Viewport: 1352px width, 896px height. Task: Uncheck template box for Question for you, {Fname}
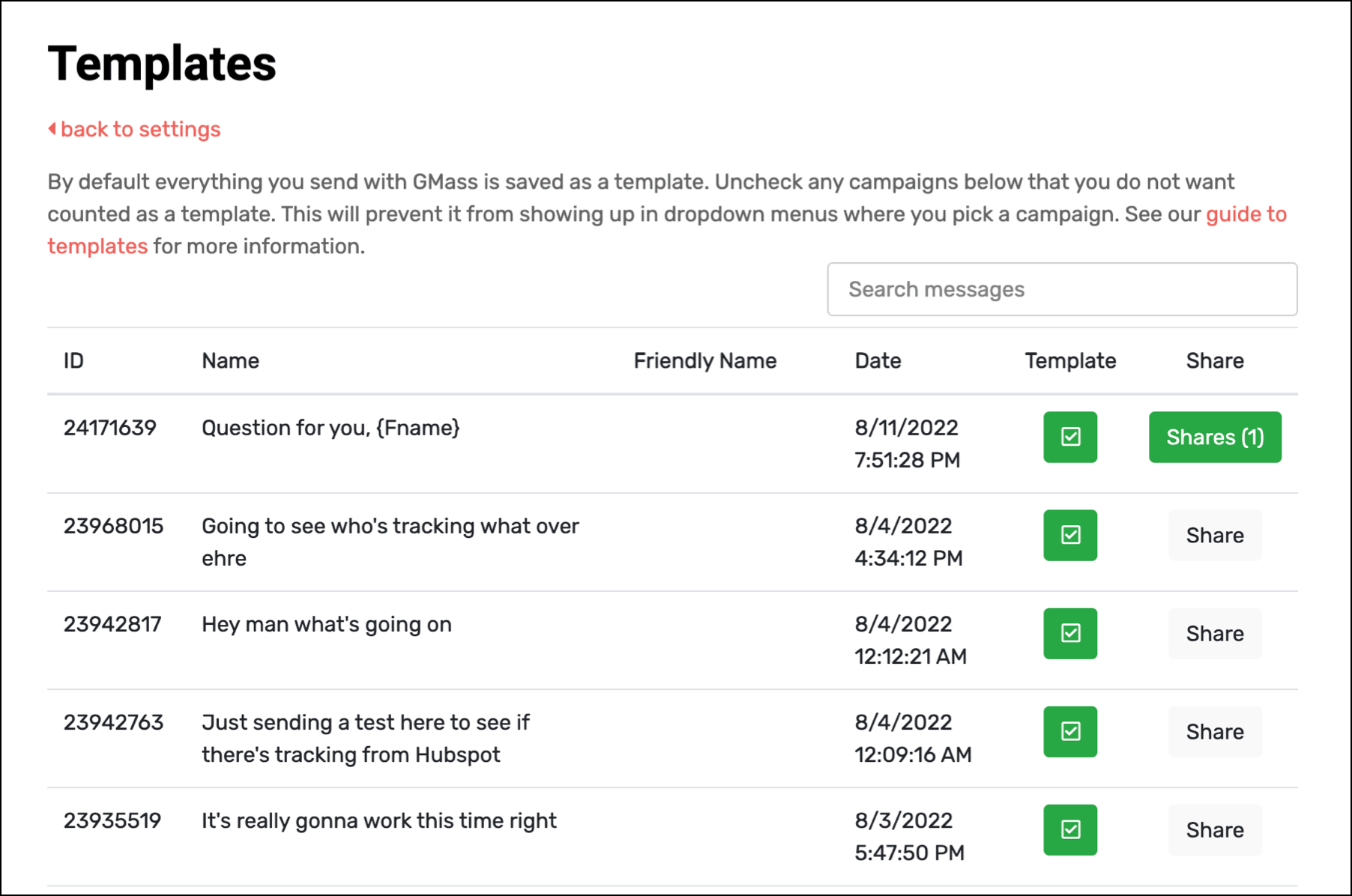pos(1070,437)
